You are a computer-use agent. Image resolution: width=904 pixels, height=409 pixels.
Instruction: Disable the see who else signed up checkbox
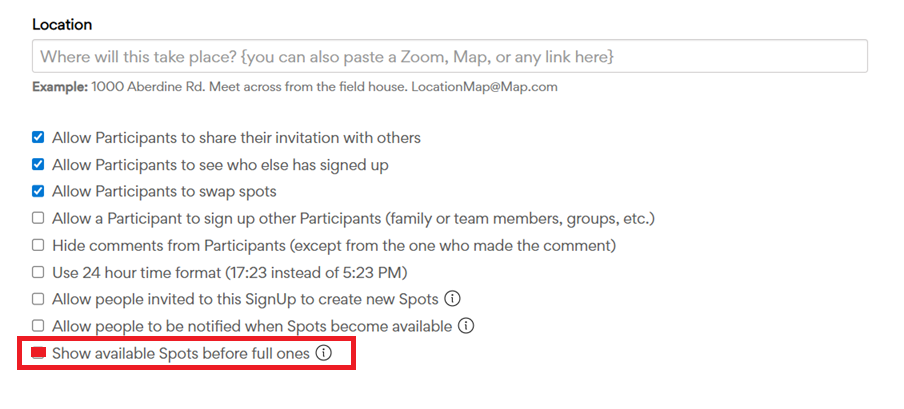pos(38,164)
